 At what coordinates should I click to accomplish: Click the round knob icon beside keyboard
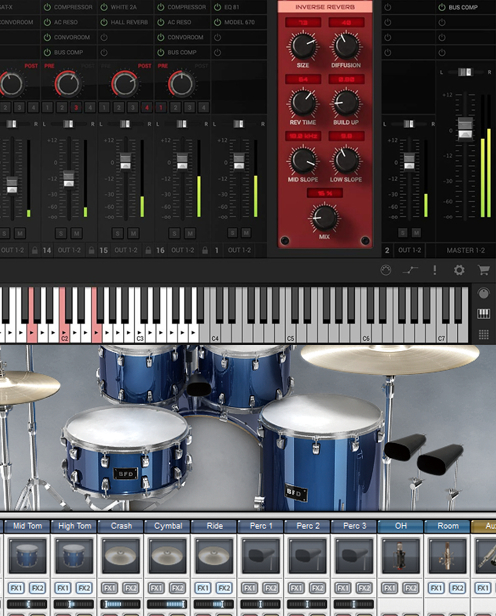point(483,293)
